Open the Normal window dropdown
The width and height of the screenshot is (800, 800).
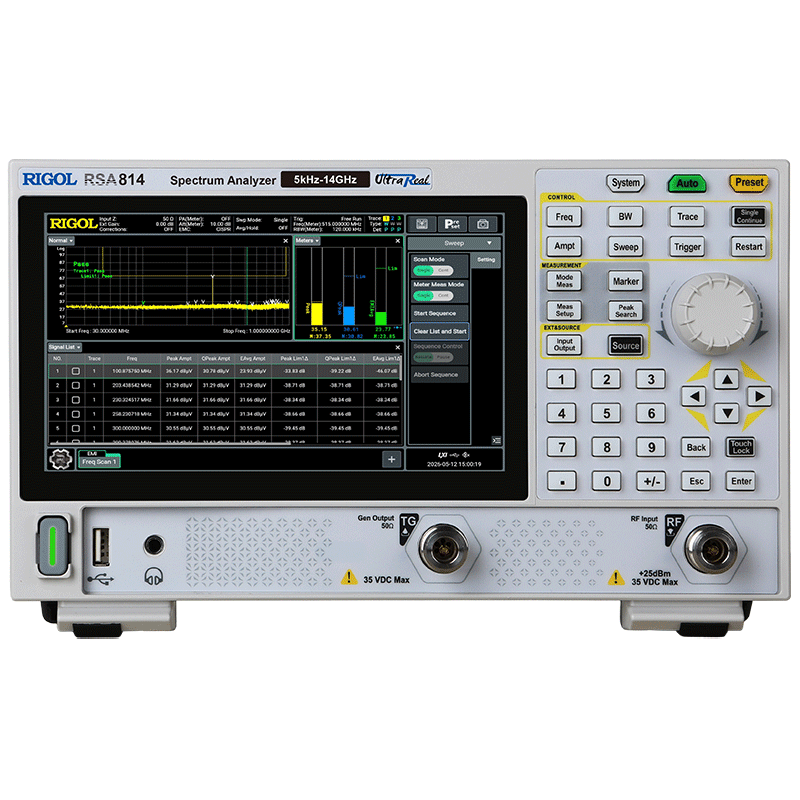click(x=61, y=240)
